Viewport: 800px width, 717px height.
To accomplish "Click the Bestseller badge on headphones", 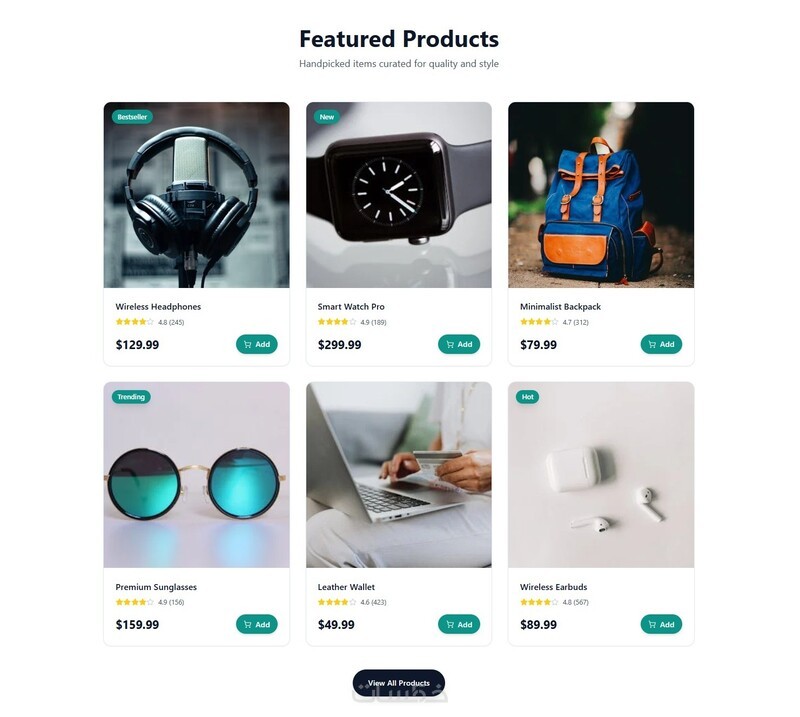I will click(132, 117).
